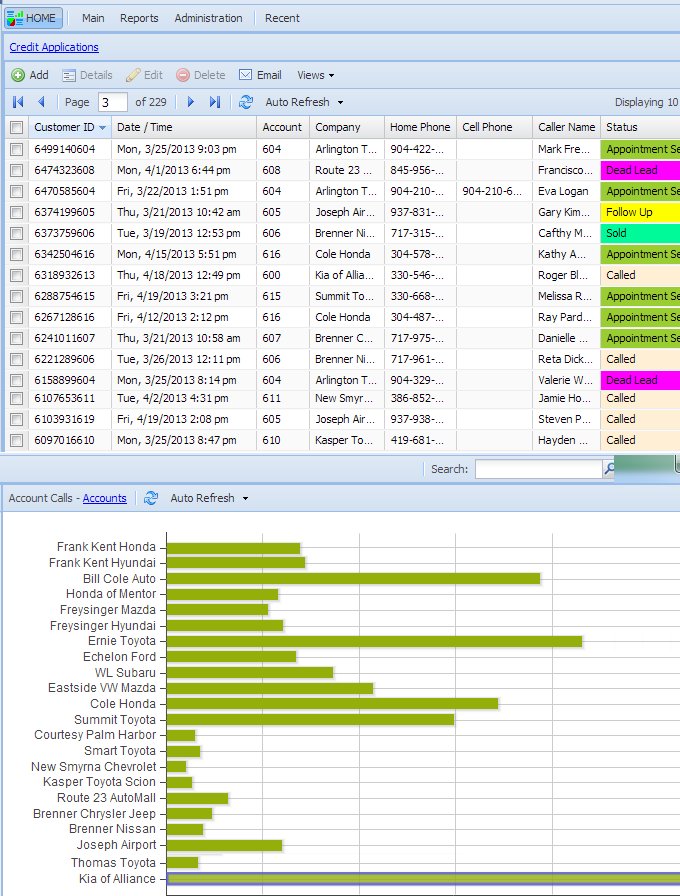680x896 pixels.
Task: Open the Customer ID column sort arrow
Action: click(x=103, y=128)
